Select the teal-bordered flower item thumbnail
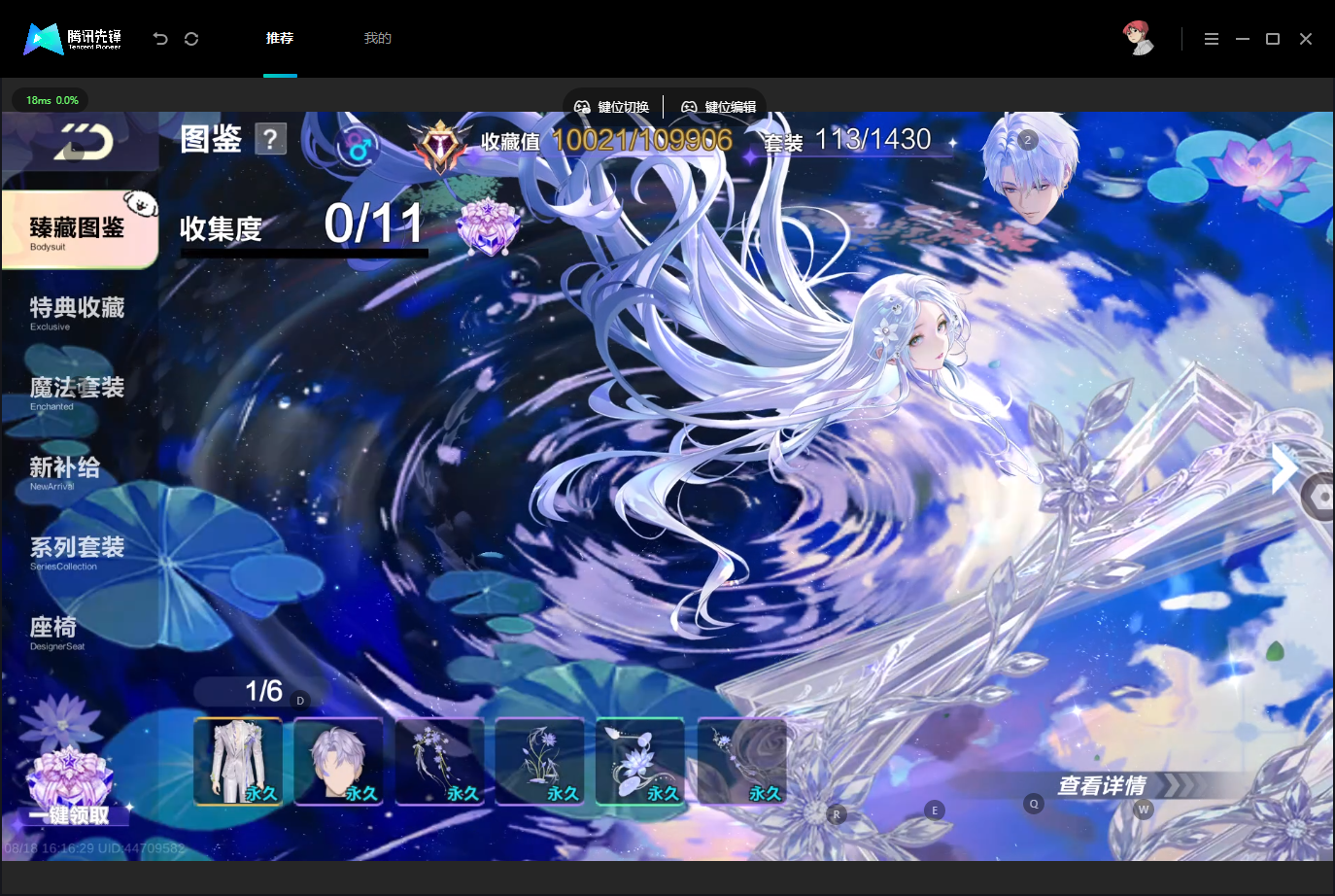Viewport: 1335px width, 896px height. click(x=641, y=762)
